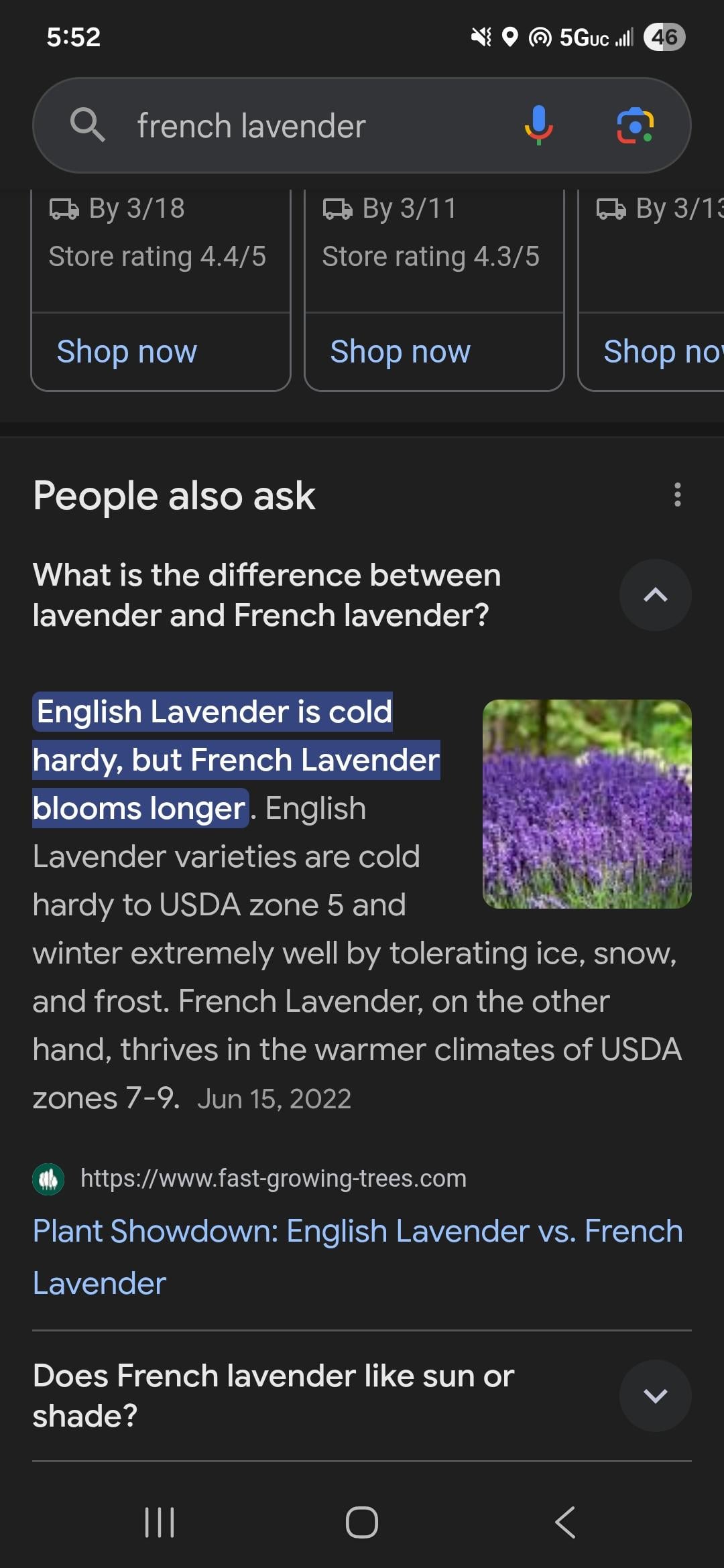
Task: Start voice search with microphone icon
Action: [538, 125]
